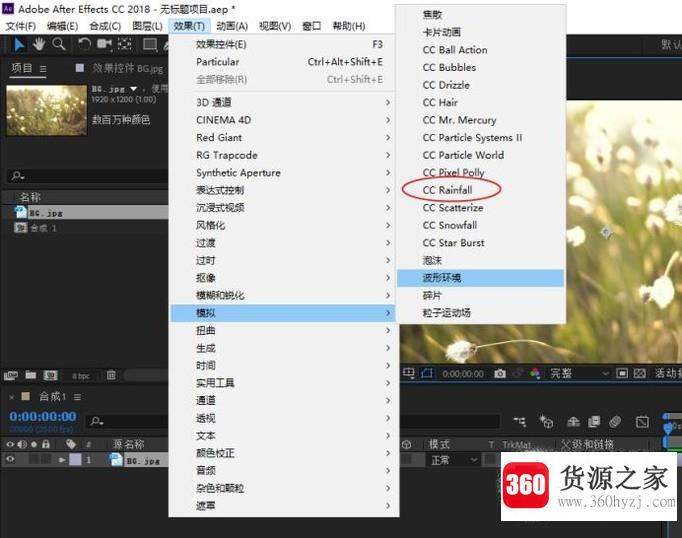The height and width of the screenshot is (538, 682).
Task: Open the Project panel menu icon
Action: (x=43, y=69)
